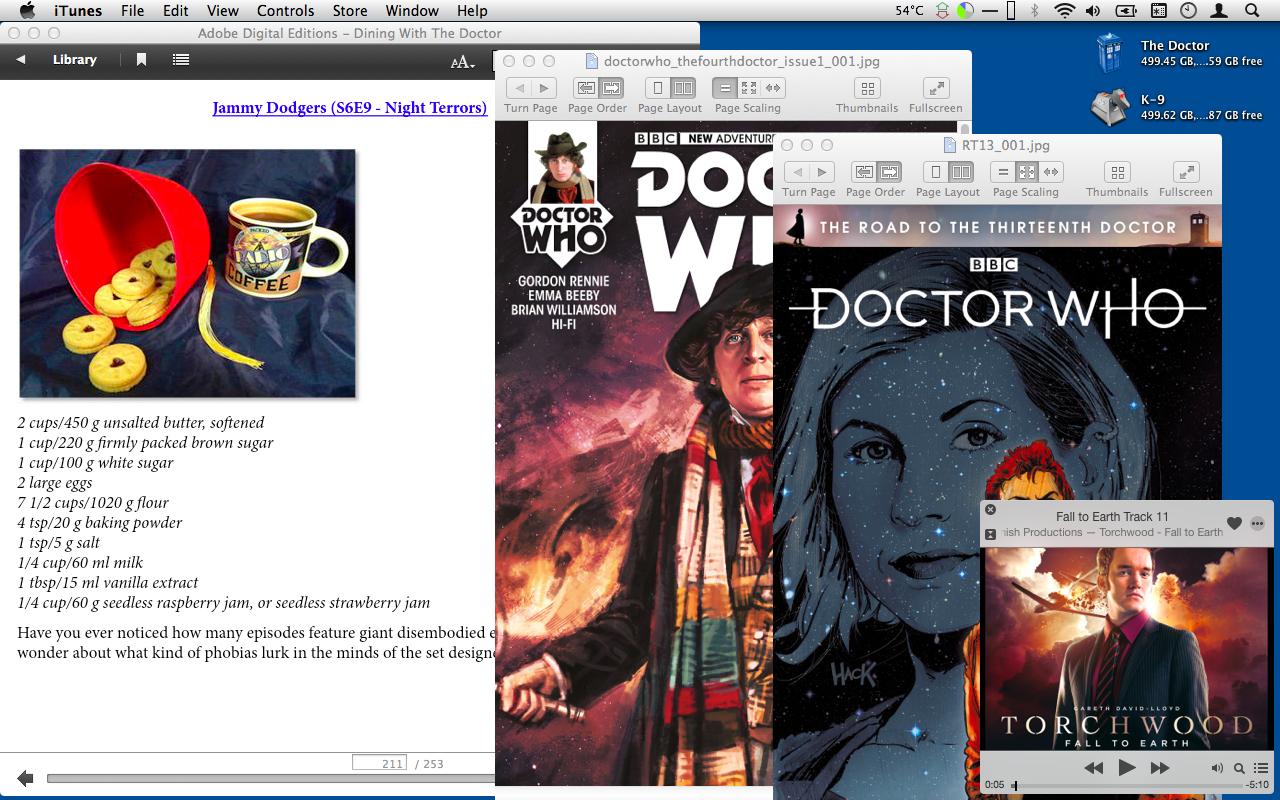
Task: Choose fit-width scaling in RT13_001.jpg window
Action: pos(1050,172)
